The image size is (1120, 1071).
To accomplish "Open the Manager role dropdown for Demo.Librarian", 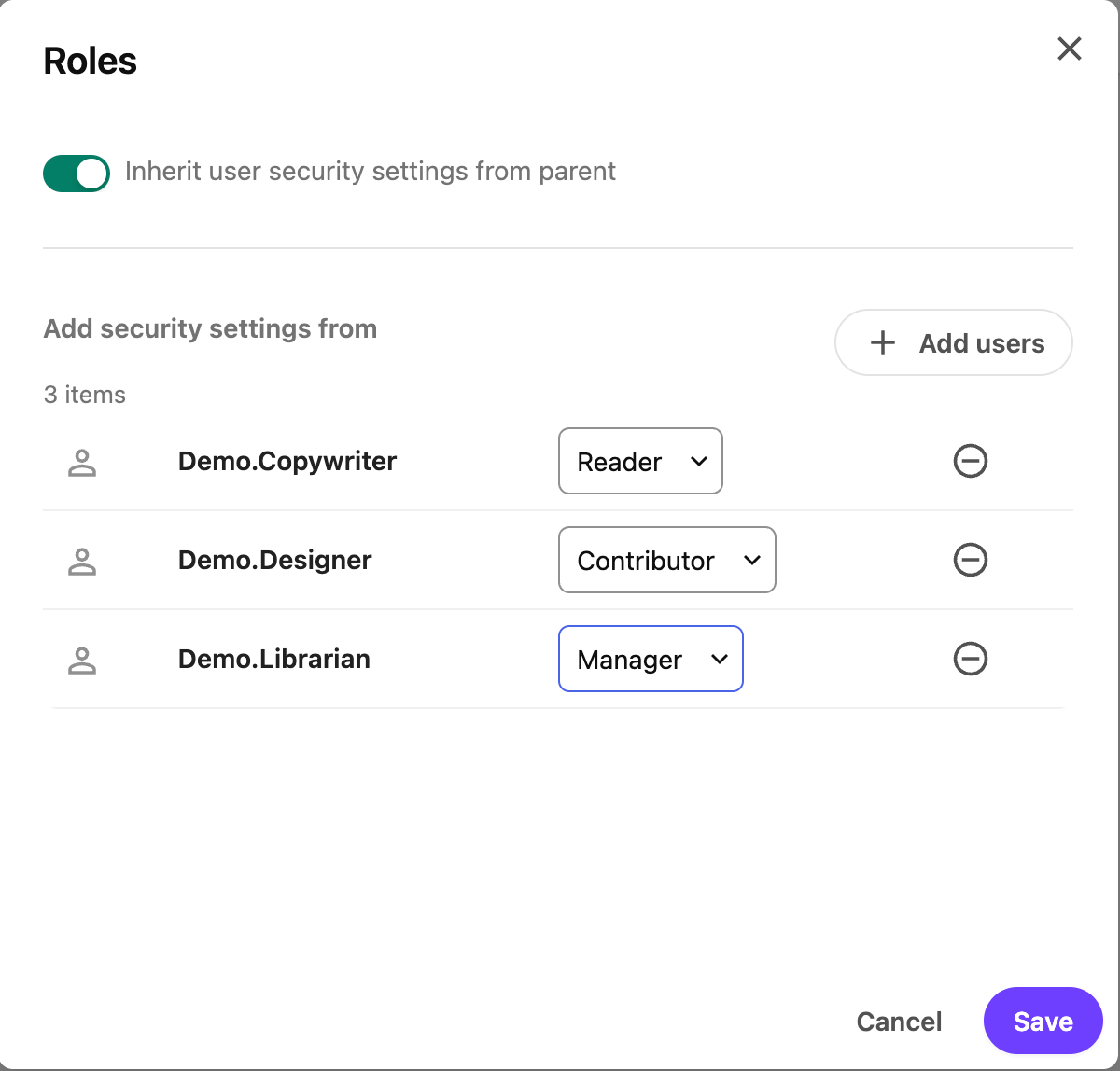I will [x=651, y=659].
